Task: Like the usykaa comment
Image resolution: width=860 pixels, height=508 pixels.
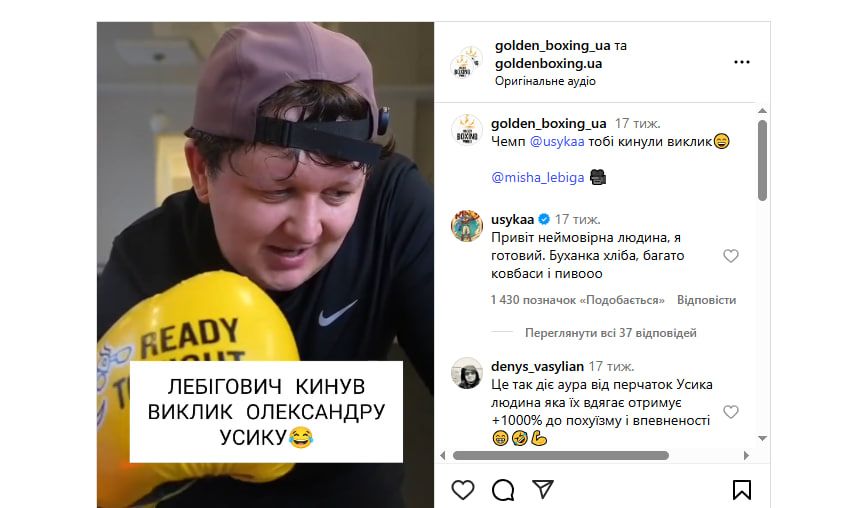Action: pyautogui.click(x=731, y=256)
